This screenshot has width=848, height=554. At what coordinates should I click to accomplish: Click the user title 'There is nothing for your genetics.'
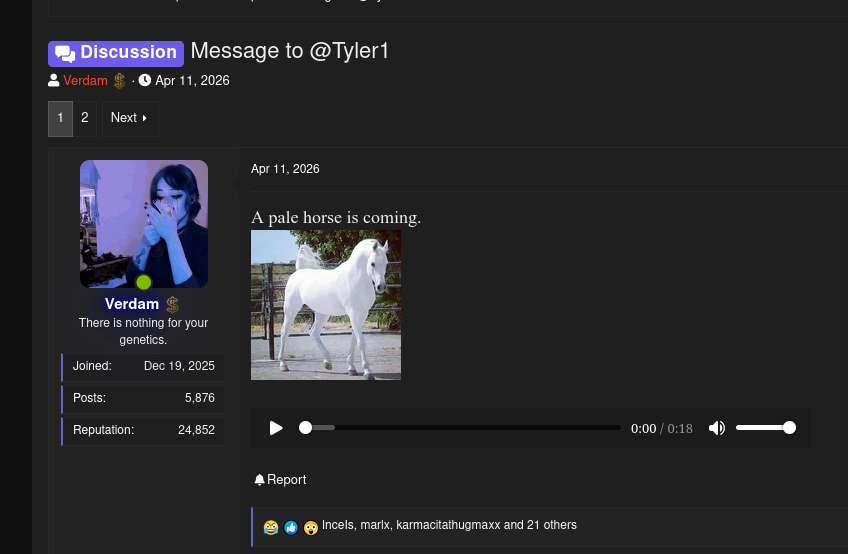tap(143, 331)
